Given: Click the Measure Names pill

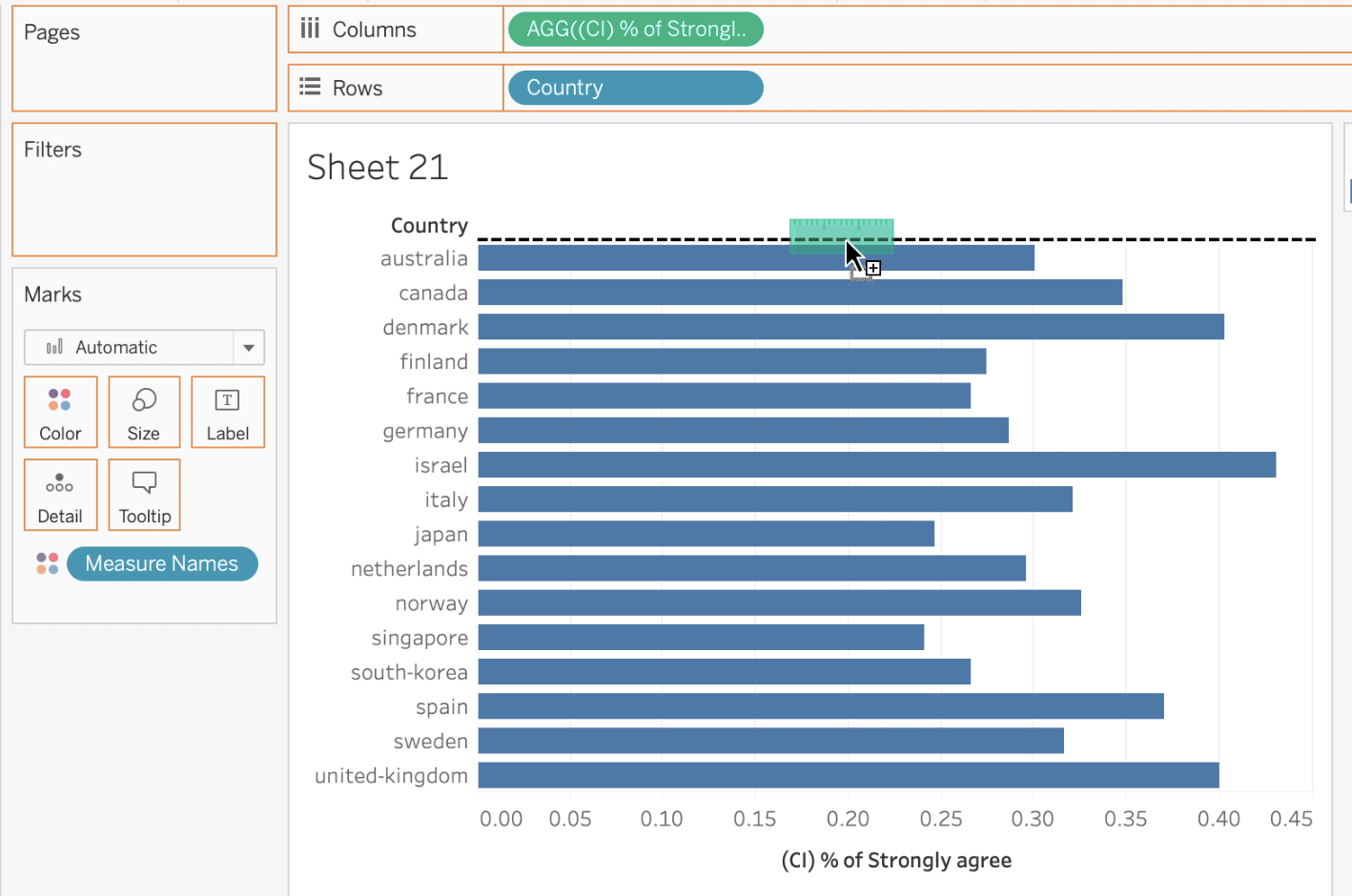Looking at the screenshot, I should point(162,563).
